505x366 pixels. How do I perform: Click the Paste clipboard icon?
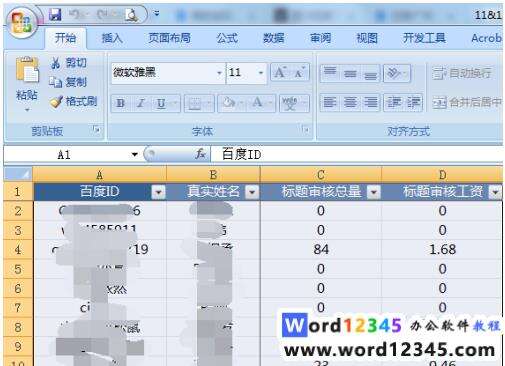(x=27, y=70)
